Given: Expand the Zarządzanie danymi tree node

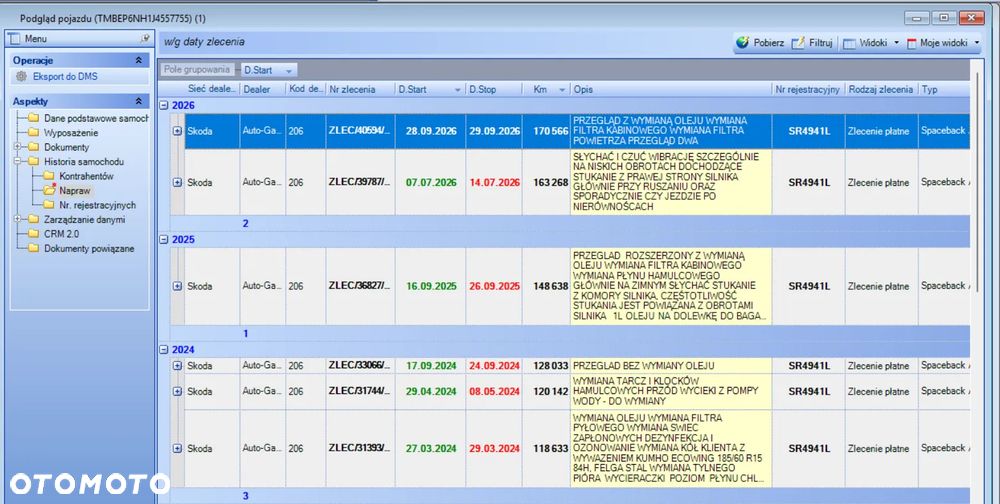Looking at the screenshot, I should click(x=17, y=219).
